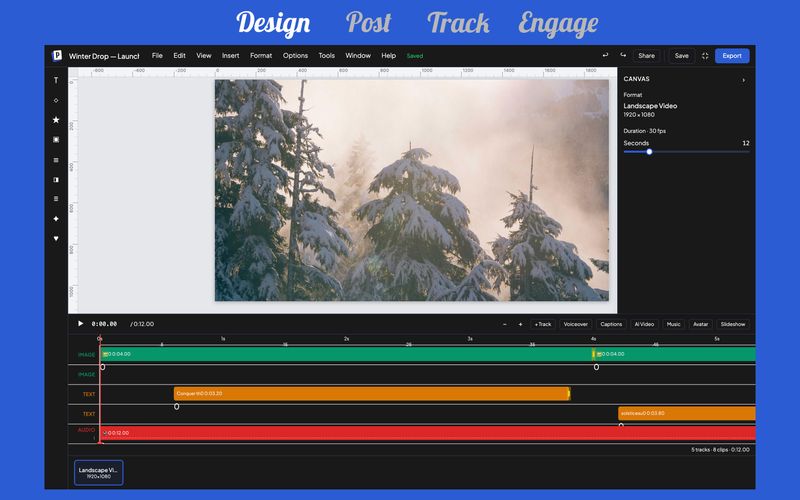The height and width of the screenshot is (500, 800).
Task: Click the AI Video button
Action: (x=644, y=324)
